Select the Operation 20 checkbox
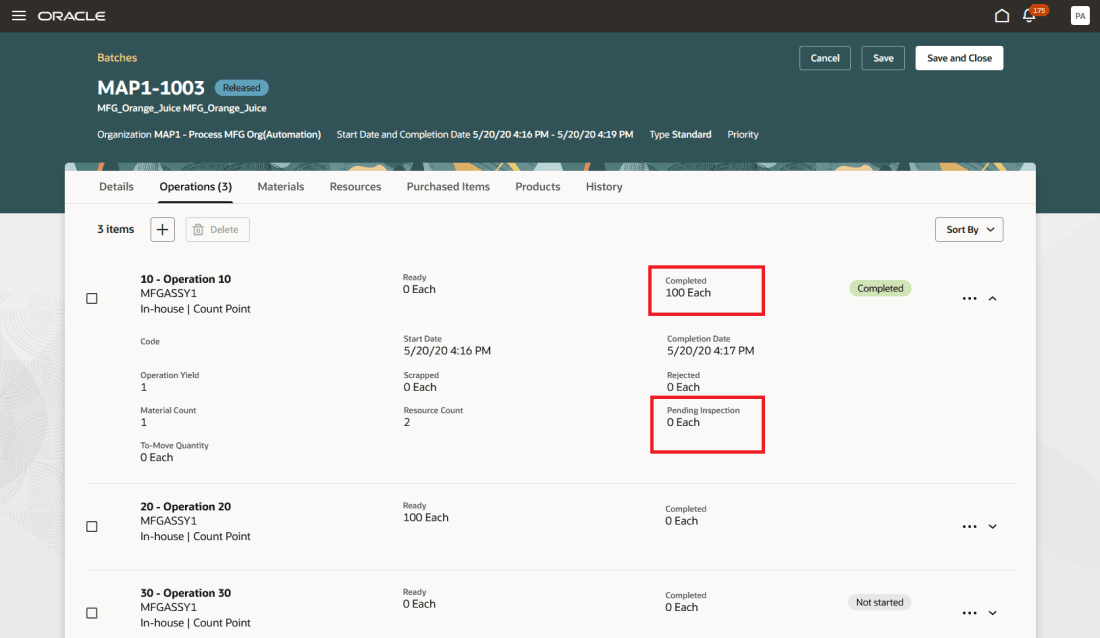This screenshot has height=638, width=1100. [x=92, y=526]
